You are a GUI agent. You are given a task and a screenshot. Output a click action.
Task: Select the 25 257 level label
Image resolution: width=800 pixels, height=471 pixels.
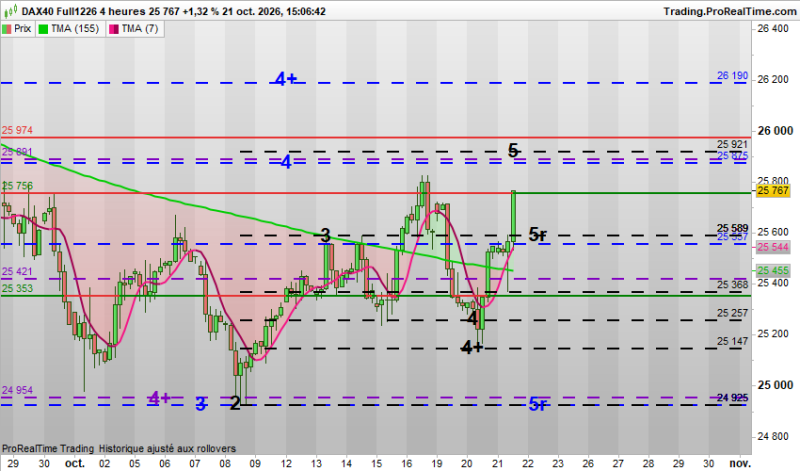point(732,313)
